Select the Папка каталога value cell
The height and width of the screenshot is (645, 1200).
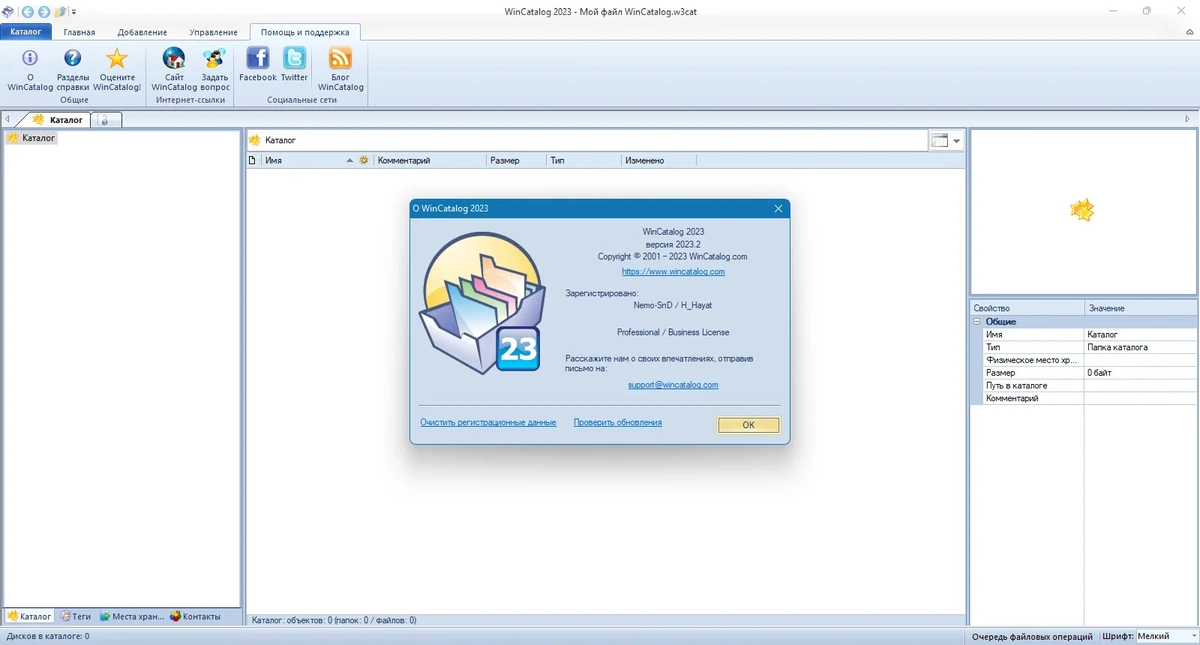1141,347
